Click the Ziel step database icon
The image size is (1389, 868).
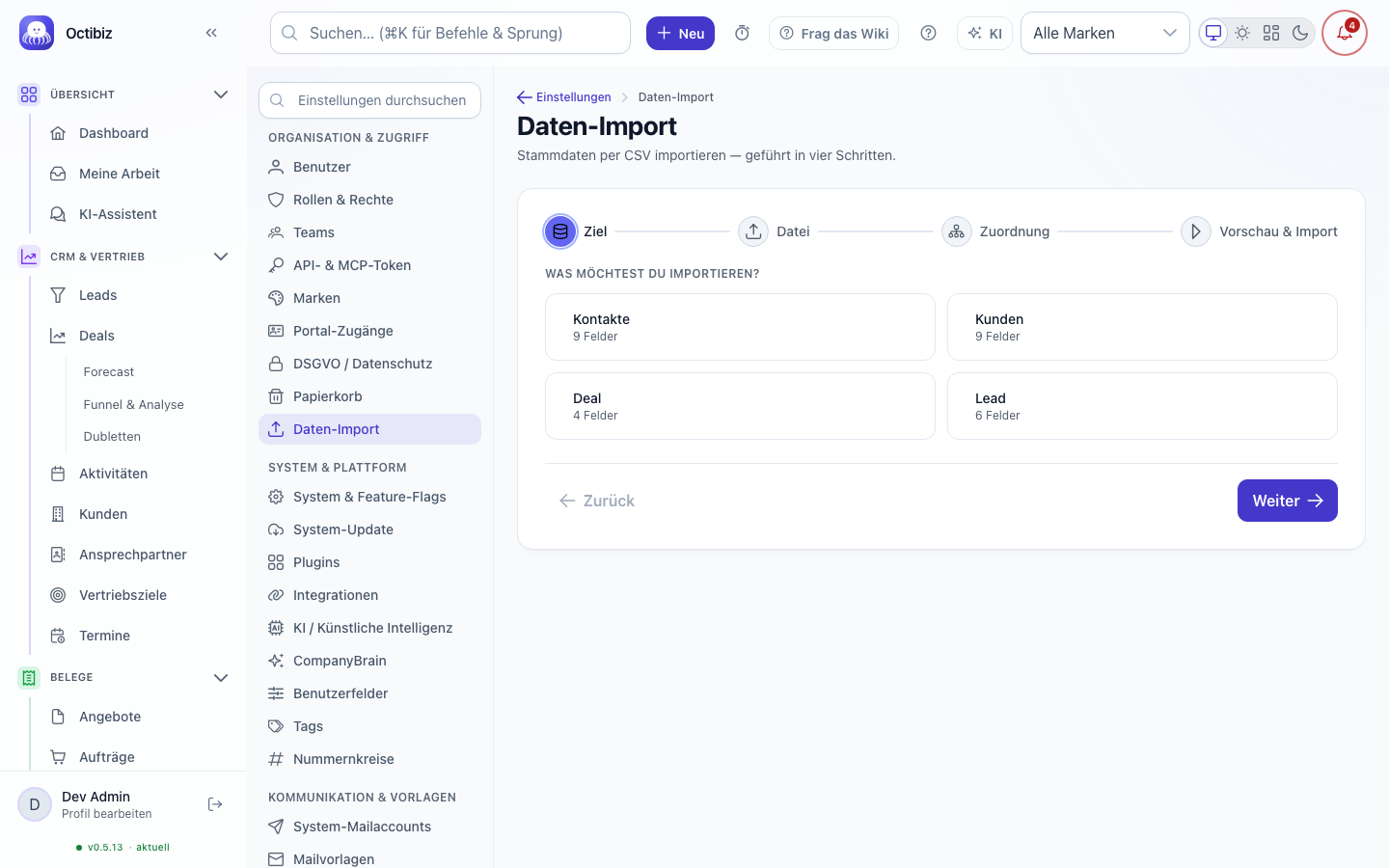(x=560, y=231)
